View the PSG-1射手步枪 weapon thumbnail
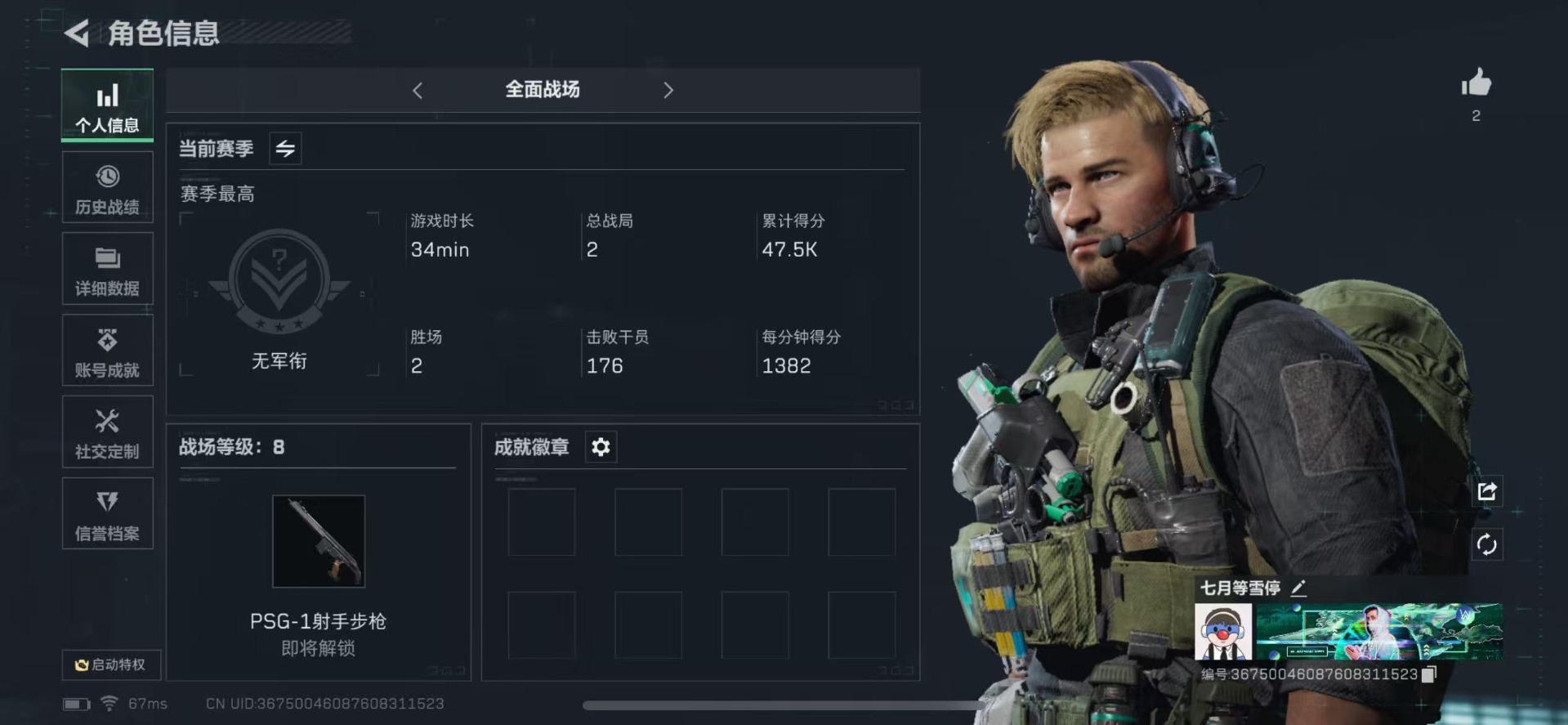1568x725 pixels. click(319, 541)
